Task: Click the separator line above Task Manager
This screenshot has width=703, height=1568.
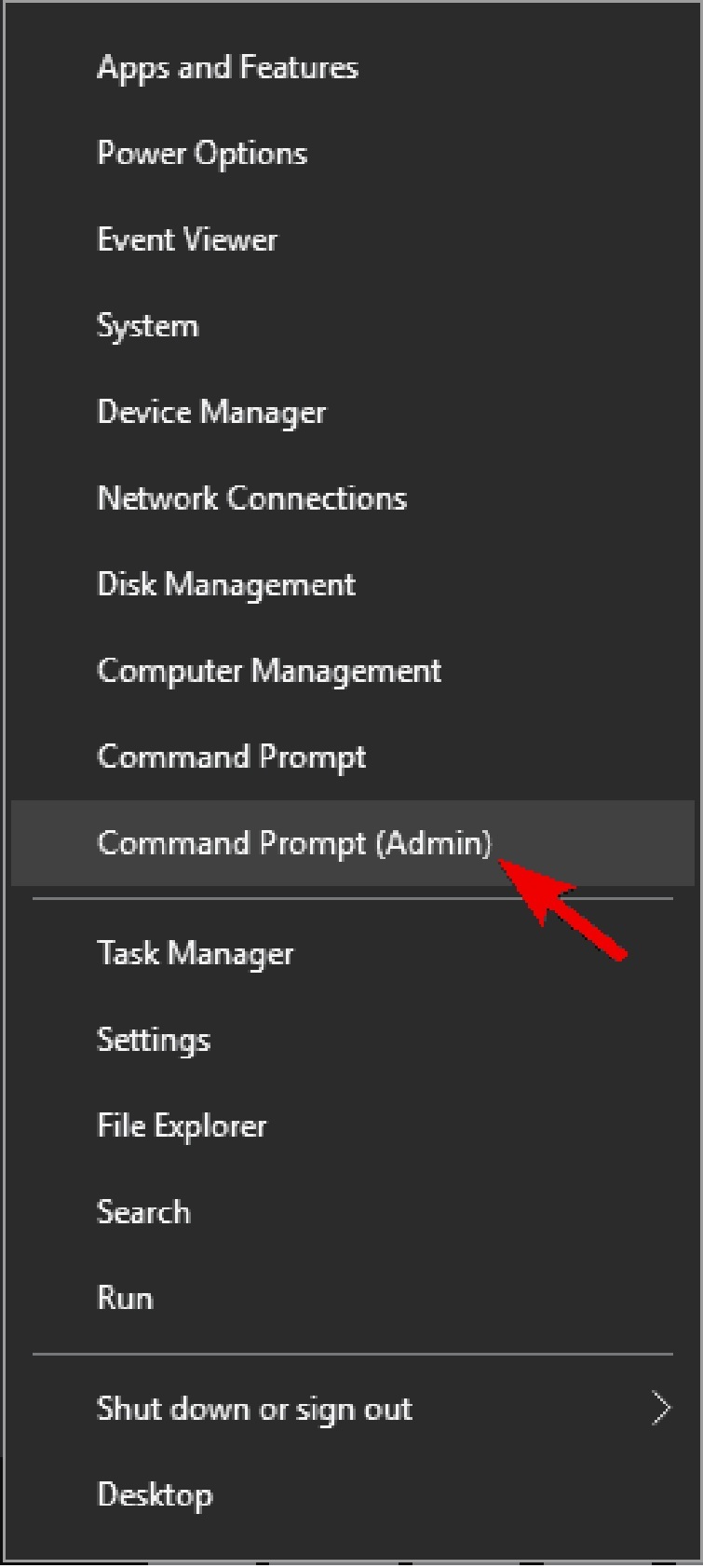Action: pos(352,899)
